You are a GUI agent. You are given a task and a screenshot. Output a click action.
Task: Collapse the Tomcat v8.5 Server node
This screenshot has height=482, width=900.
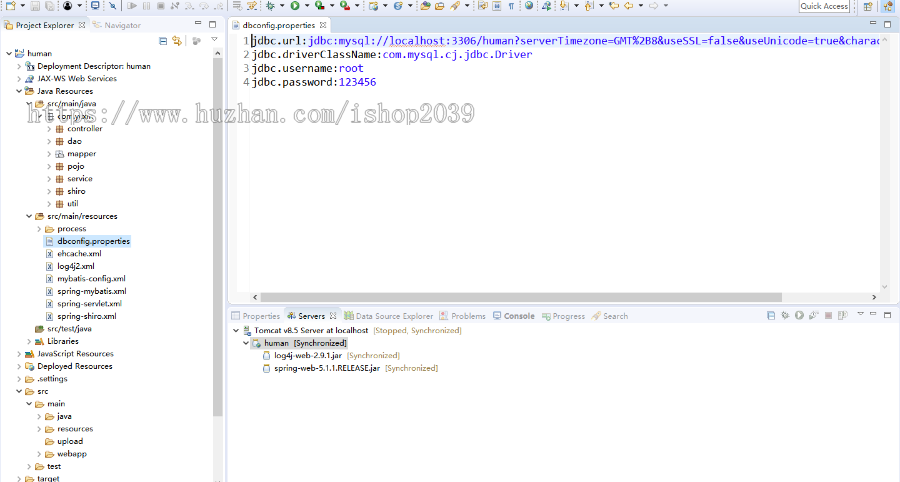236,331
